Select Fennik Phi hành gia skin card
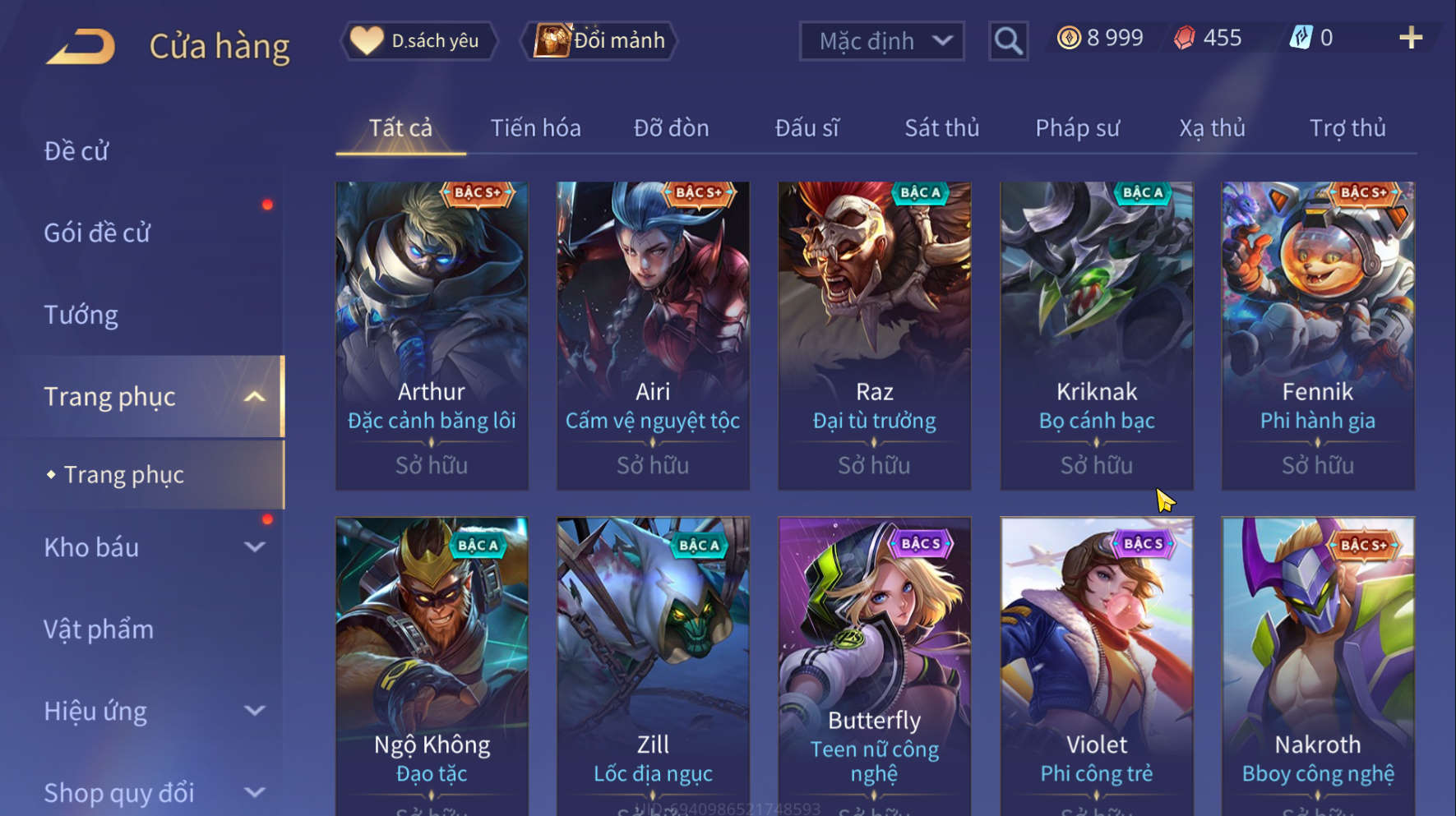The image size is (1456, 816). pos(1318,336)
